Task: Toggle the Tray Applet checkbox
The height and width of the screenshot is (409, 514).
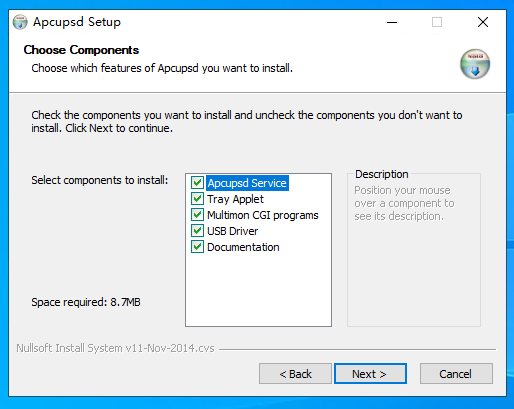Action: pos(197,199)
